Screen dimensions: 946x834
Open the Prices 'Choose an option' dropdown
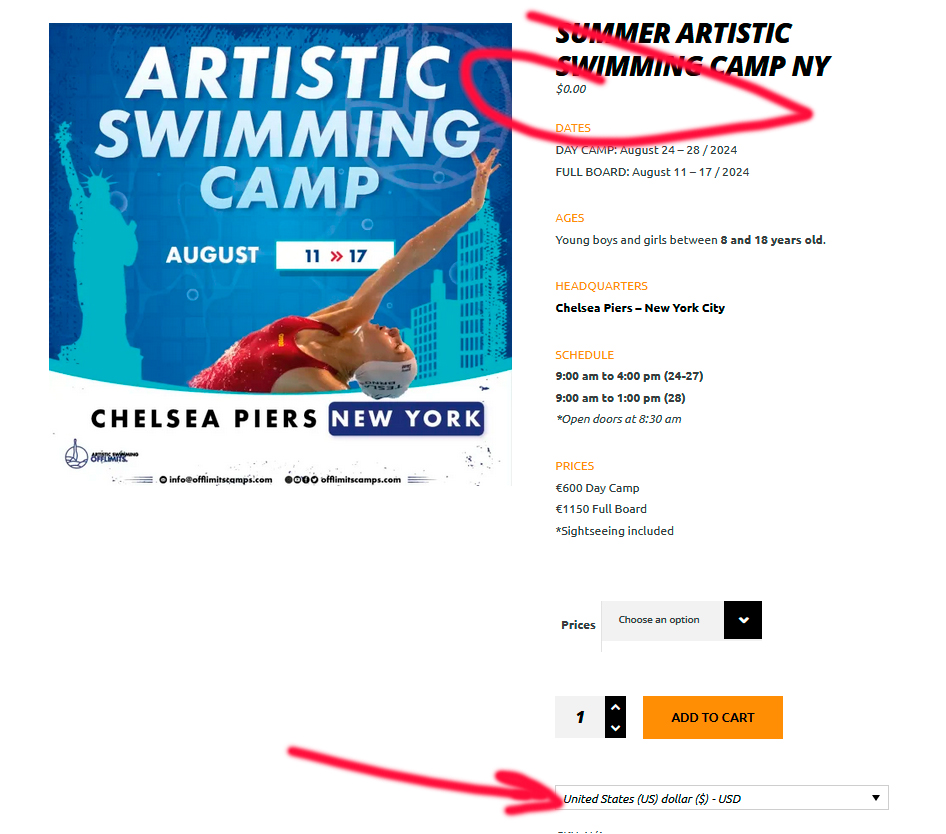(x=681, y=620)
